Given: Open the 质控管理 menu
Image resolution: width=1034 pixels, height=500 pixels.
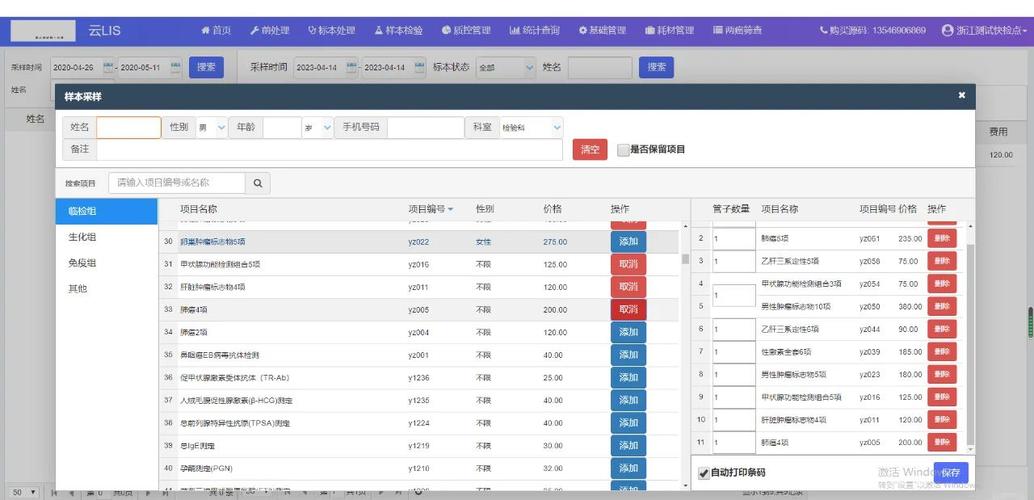Looking at the screenshot, I should coord(466,30).
